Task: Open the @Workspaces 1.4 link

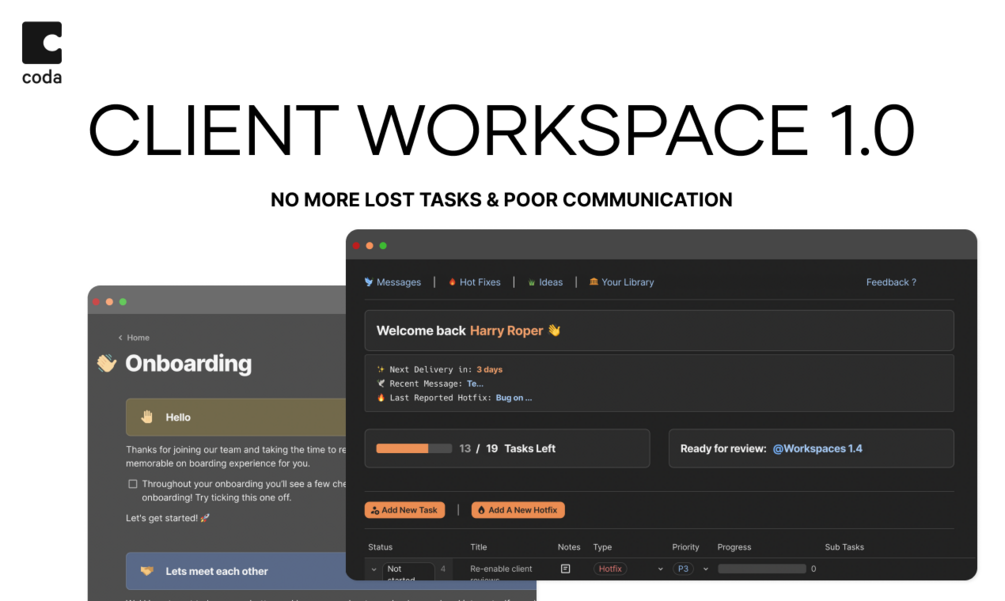Action: click(x=817, y=449)
